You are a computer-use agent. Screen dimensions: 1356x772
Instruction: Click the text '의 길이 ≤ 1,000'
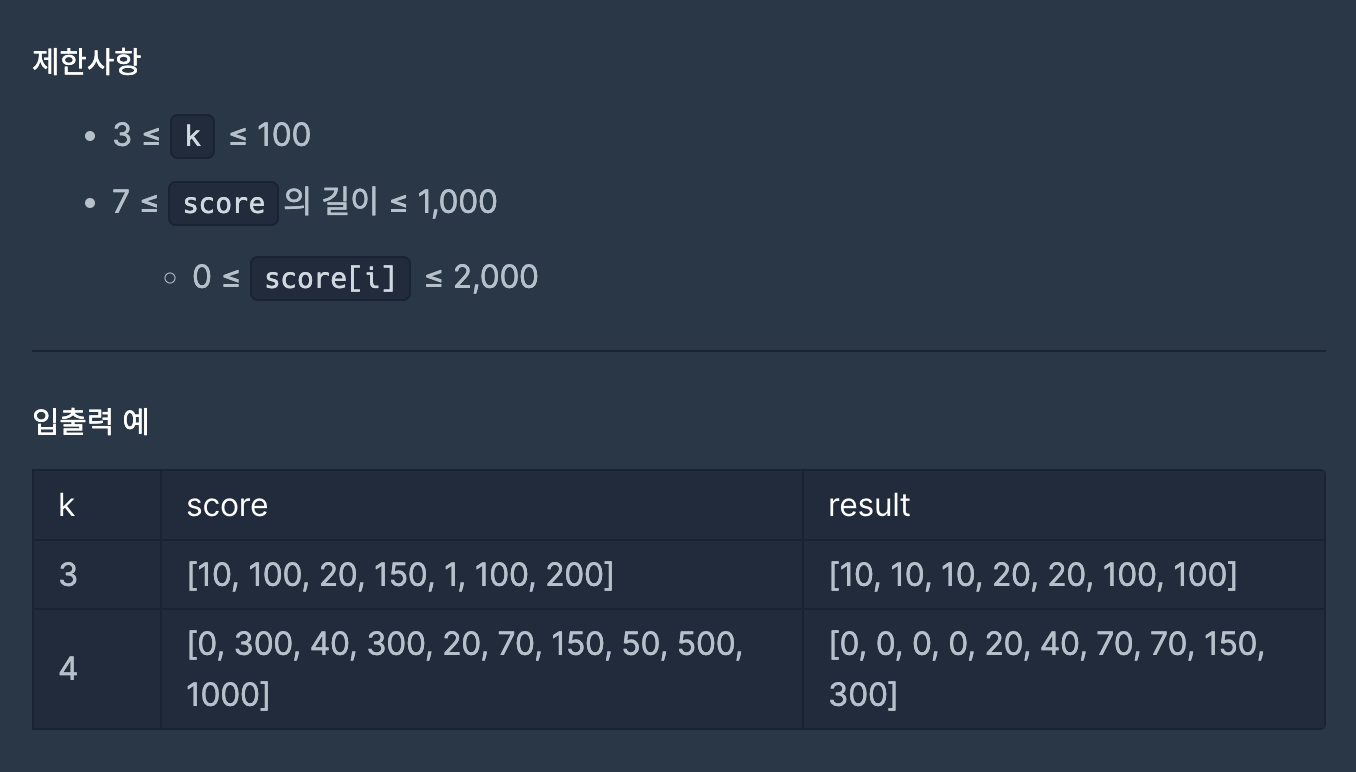point(390,202)
